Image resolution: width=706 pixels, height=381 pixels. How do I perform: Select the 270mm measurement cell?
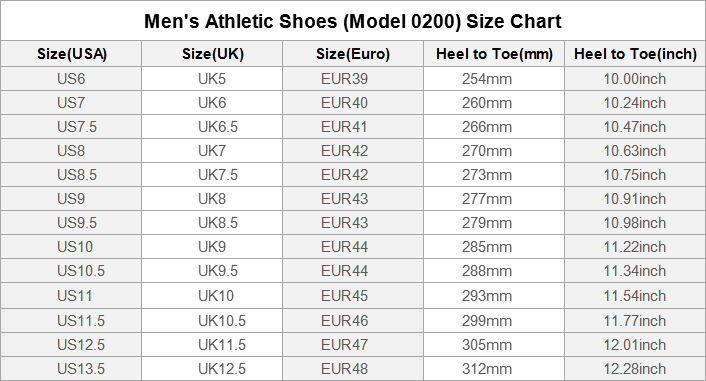click(x=494, y=151)
